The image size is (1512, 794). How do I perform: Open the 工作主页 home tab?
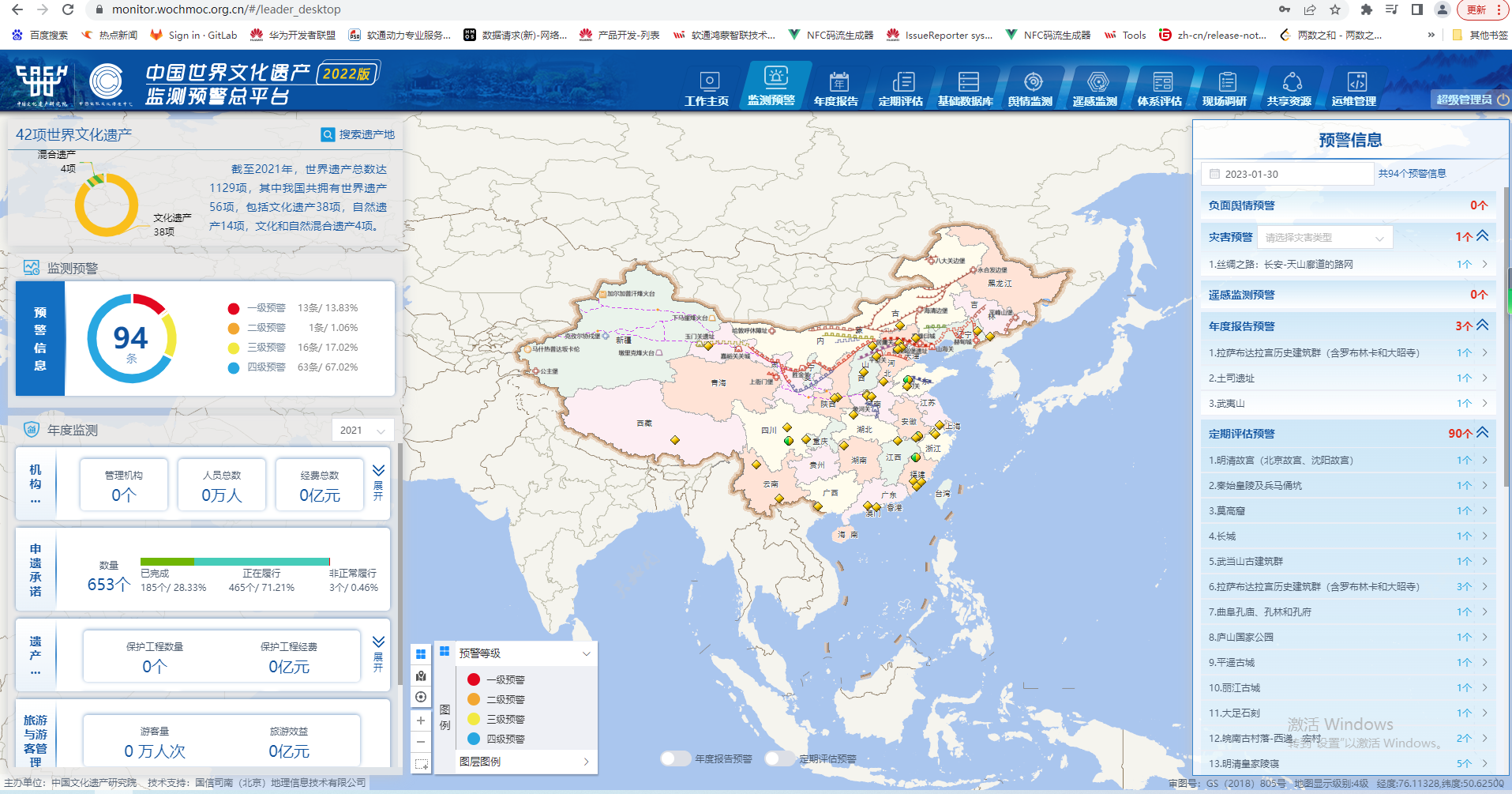coord(707,88)
